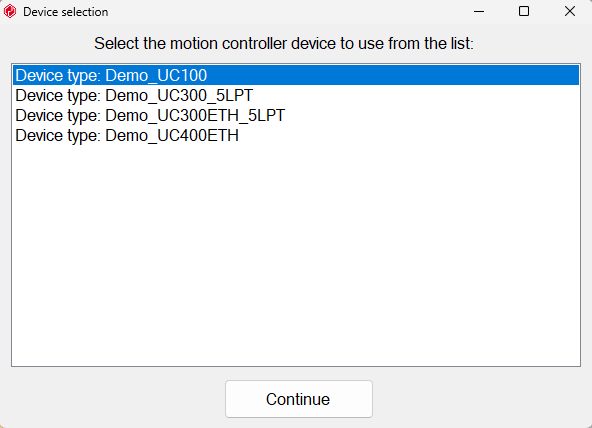Click the Continue button
The width and height of the screenshot is (592, 428).
click(299, 399)
